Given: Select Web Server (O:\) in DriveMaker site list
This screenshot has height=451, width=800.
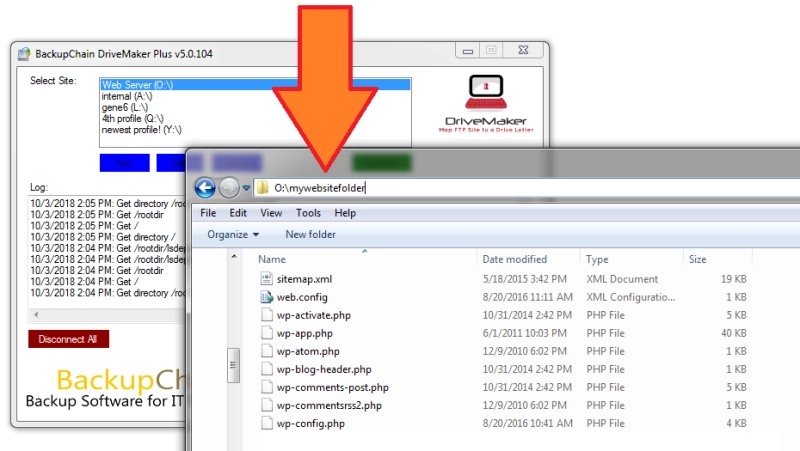Looking at the screenshot, I should [x=255, y=85].
